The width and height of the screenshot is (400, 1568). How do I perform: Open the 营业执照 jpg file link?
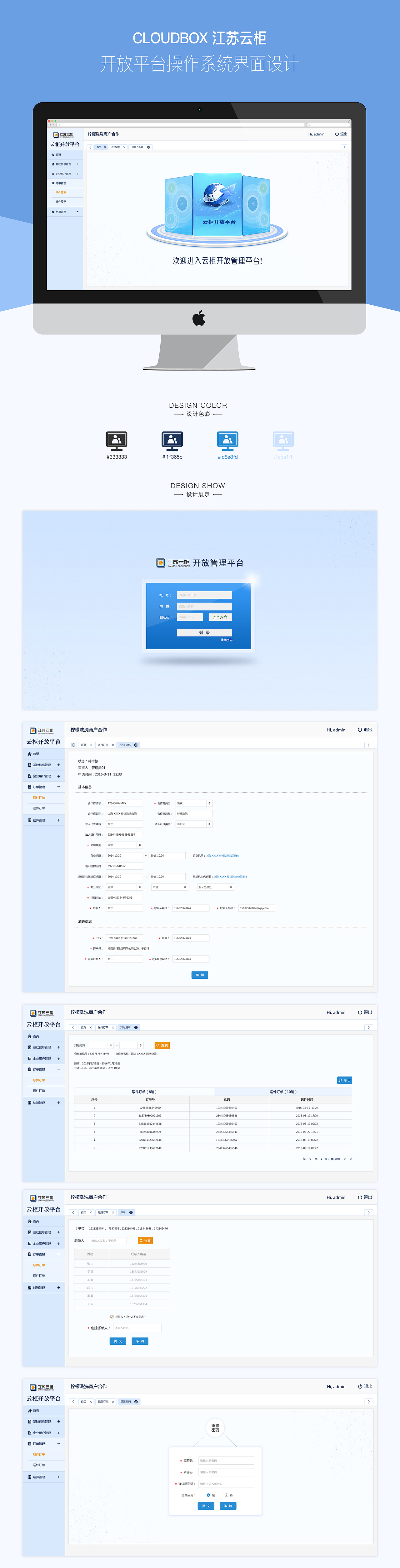(222, 856)
